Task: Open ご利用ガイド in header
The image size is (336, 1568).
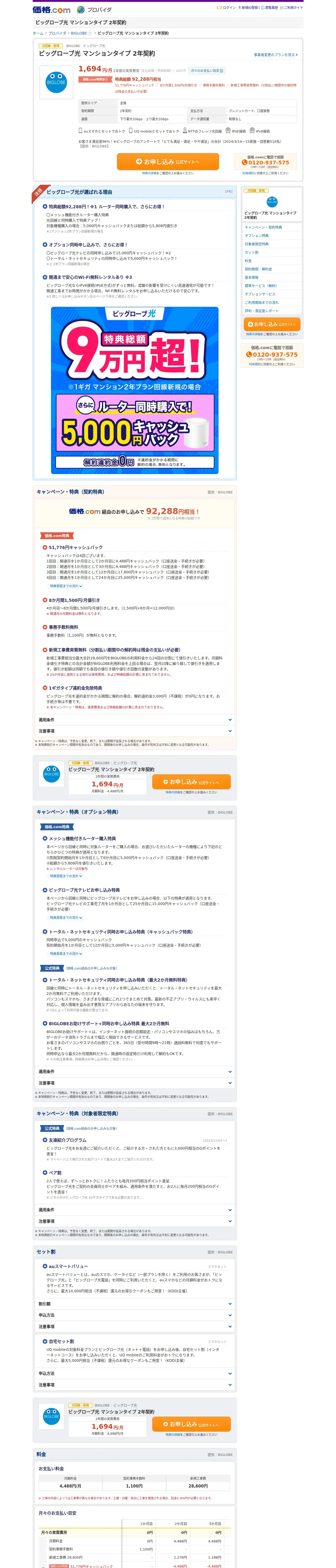Action: click(x=294, y=8)
